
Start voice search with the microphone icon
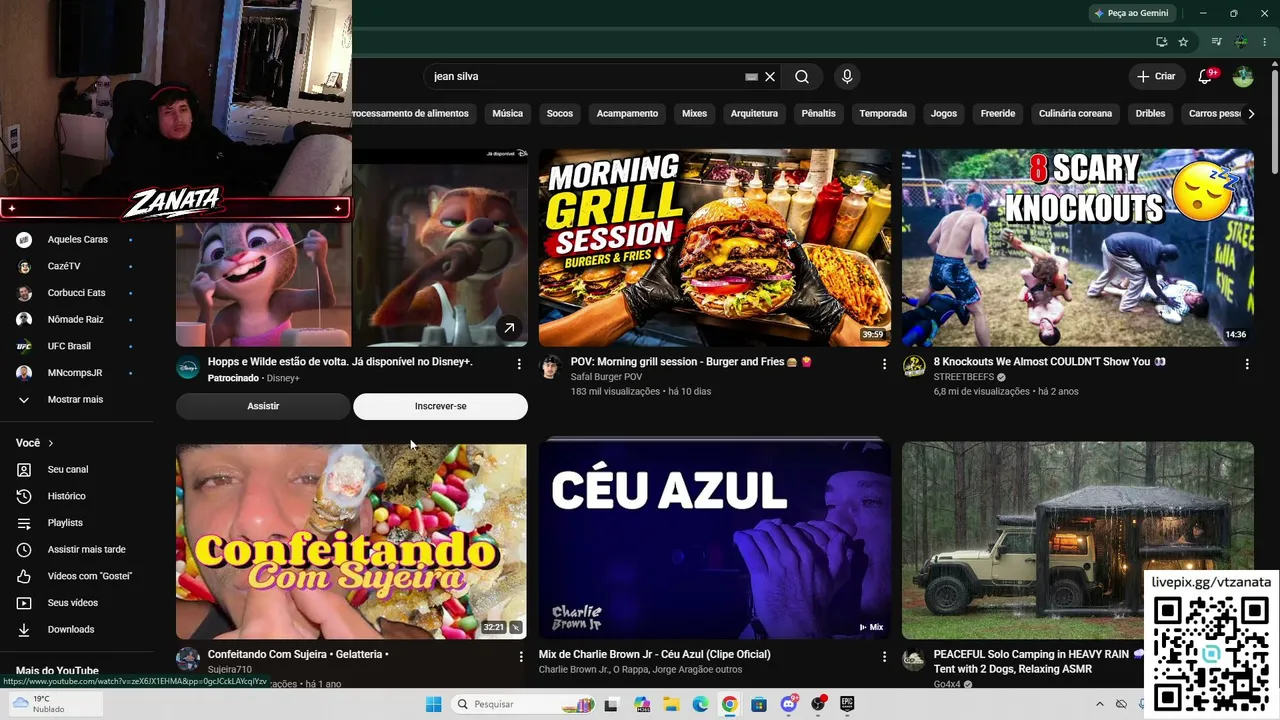[x=847, y=77]
